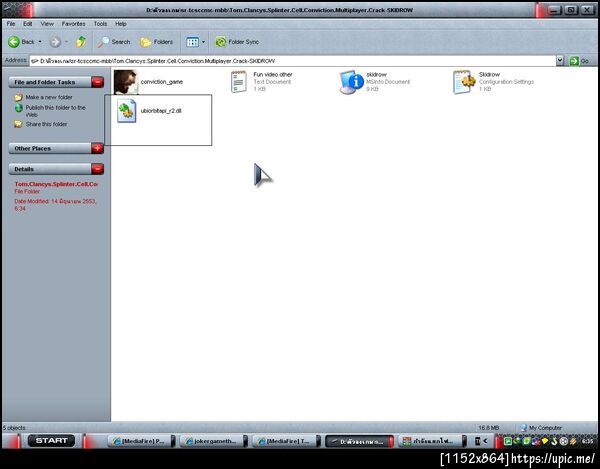Open the Edit menu
600x469 pixels.
click(x=27, y=24)
